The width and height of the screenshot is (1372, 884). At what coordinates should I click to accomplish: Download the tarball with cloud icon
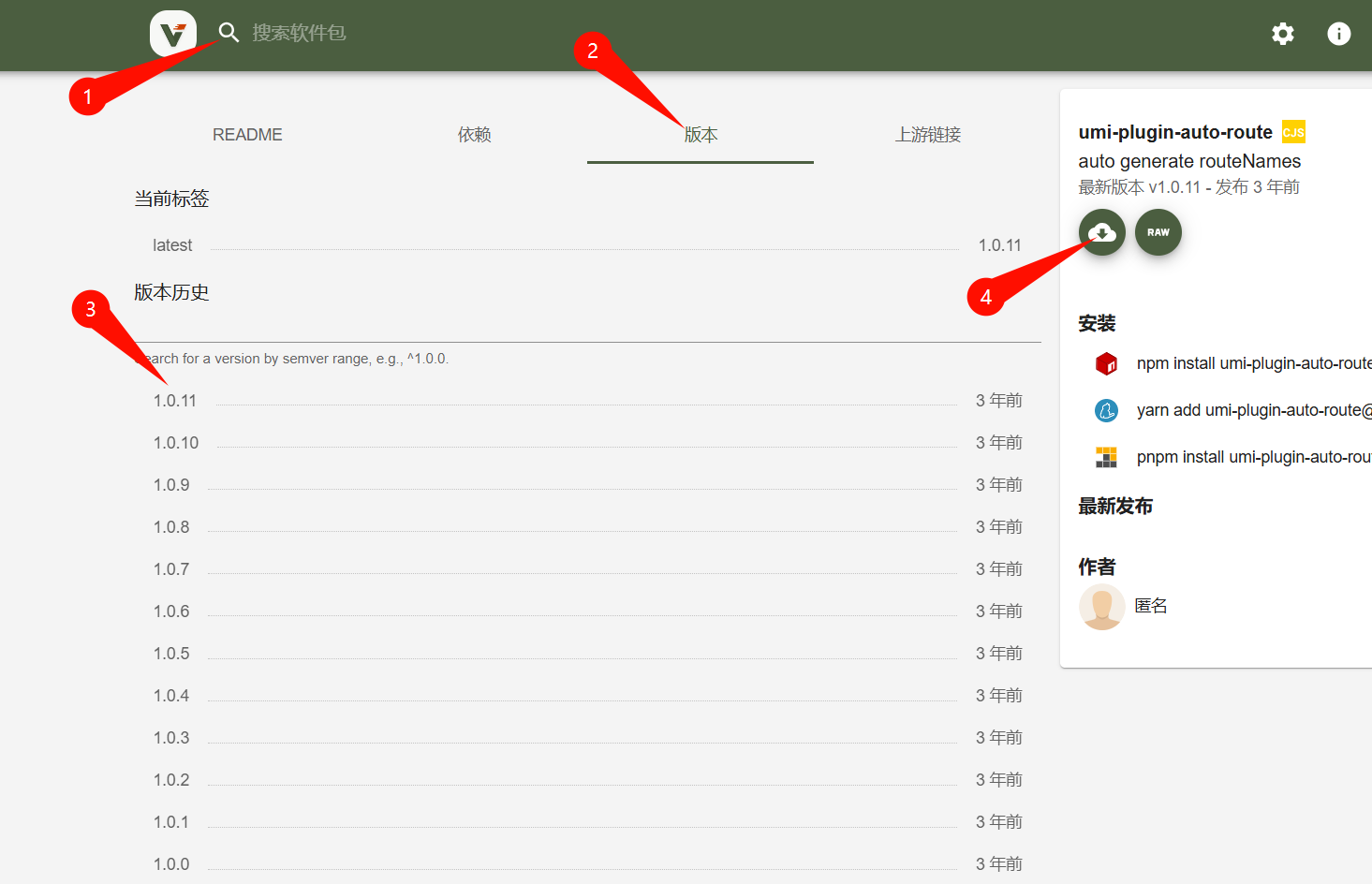point(1102,232)
